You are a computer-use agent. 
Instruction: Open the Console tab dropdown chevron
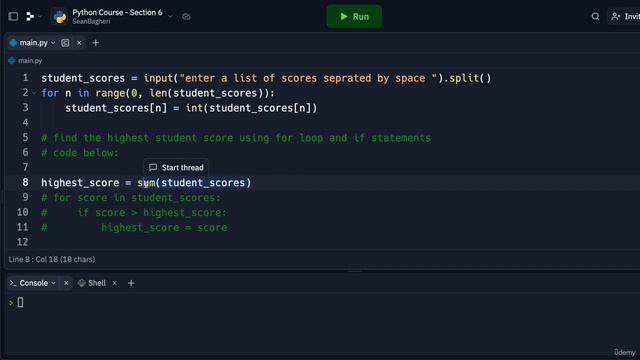click(53, 283)
